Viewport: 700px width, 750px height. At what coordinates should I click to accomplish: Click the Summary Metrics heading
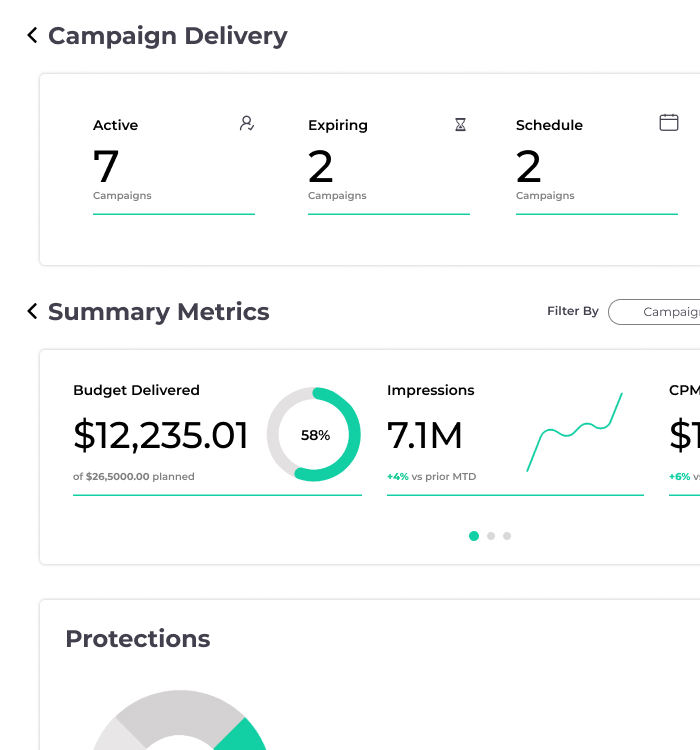pyautogui.click(x=158, y=312)
